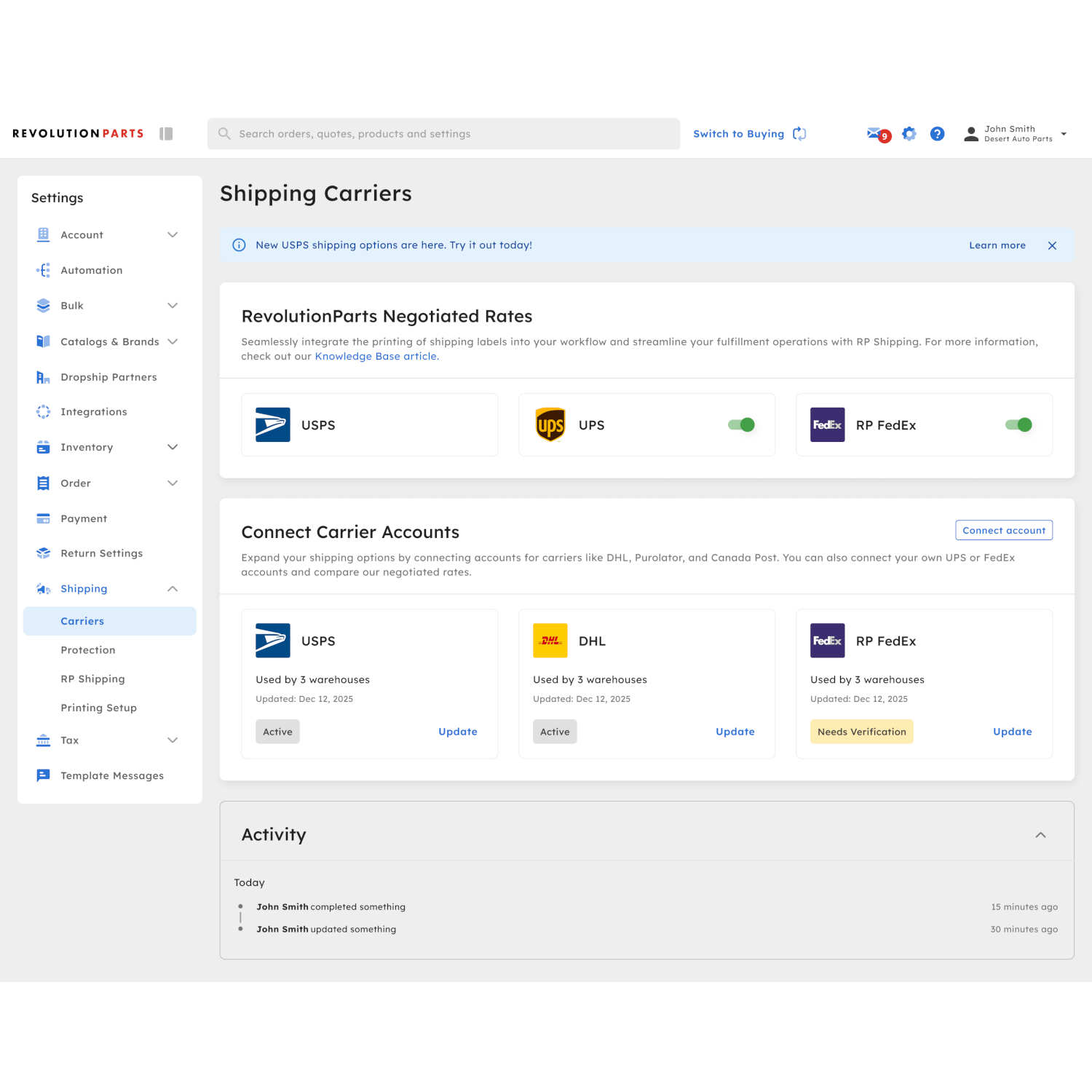This screenshot has height=1092, width=1092.
Task: Expand the Tax section chevron
Action: click(173, 740)
